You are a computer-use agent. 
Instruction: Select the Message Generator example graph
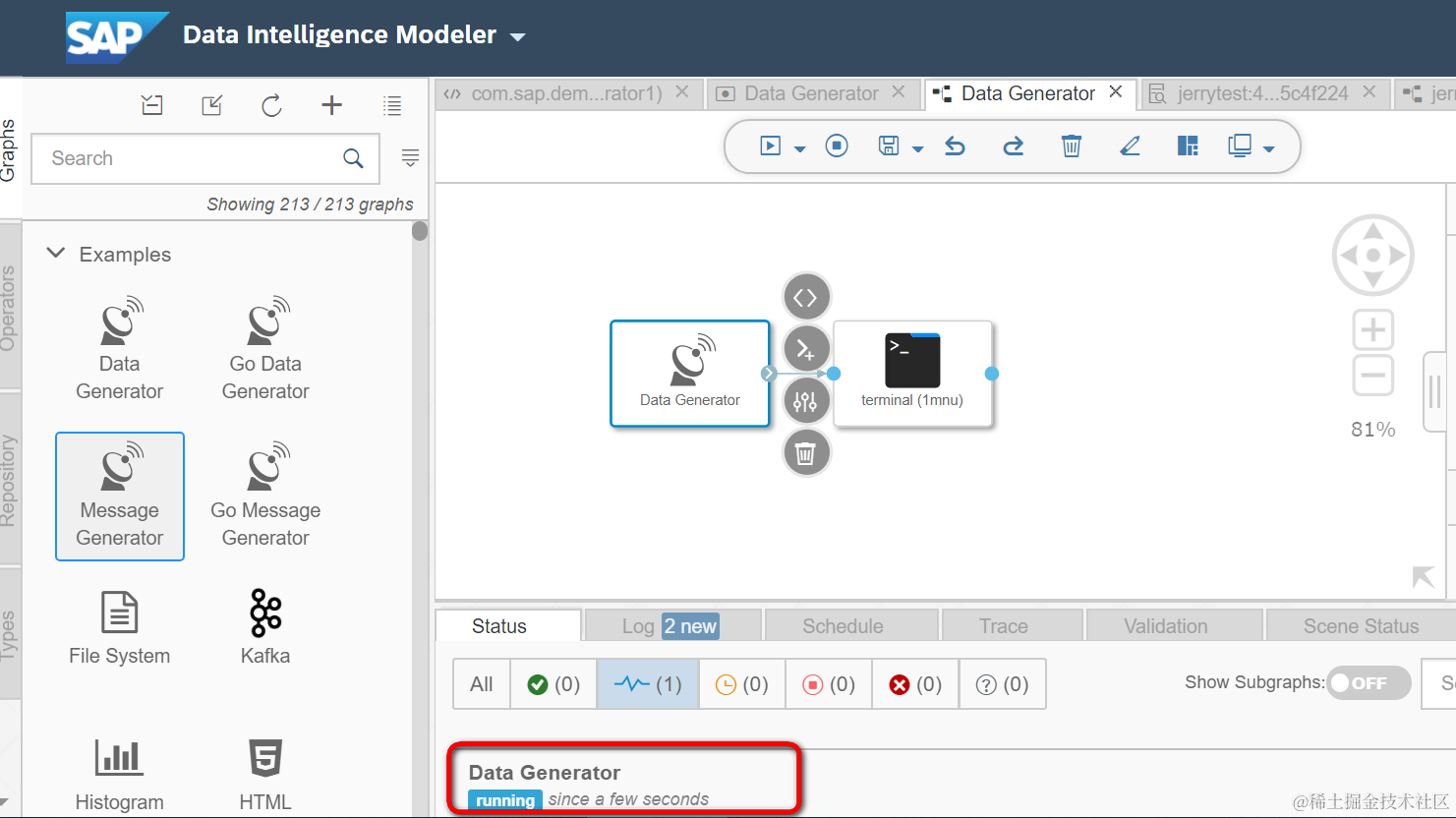tap(120, 497)
